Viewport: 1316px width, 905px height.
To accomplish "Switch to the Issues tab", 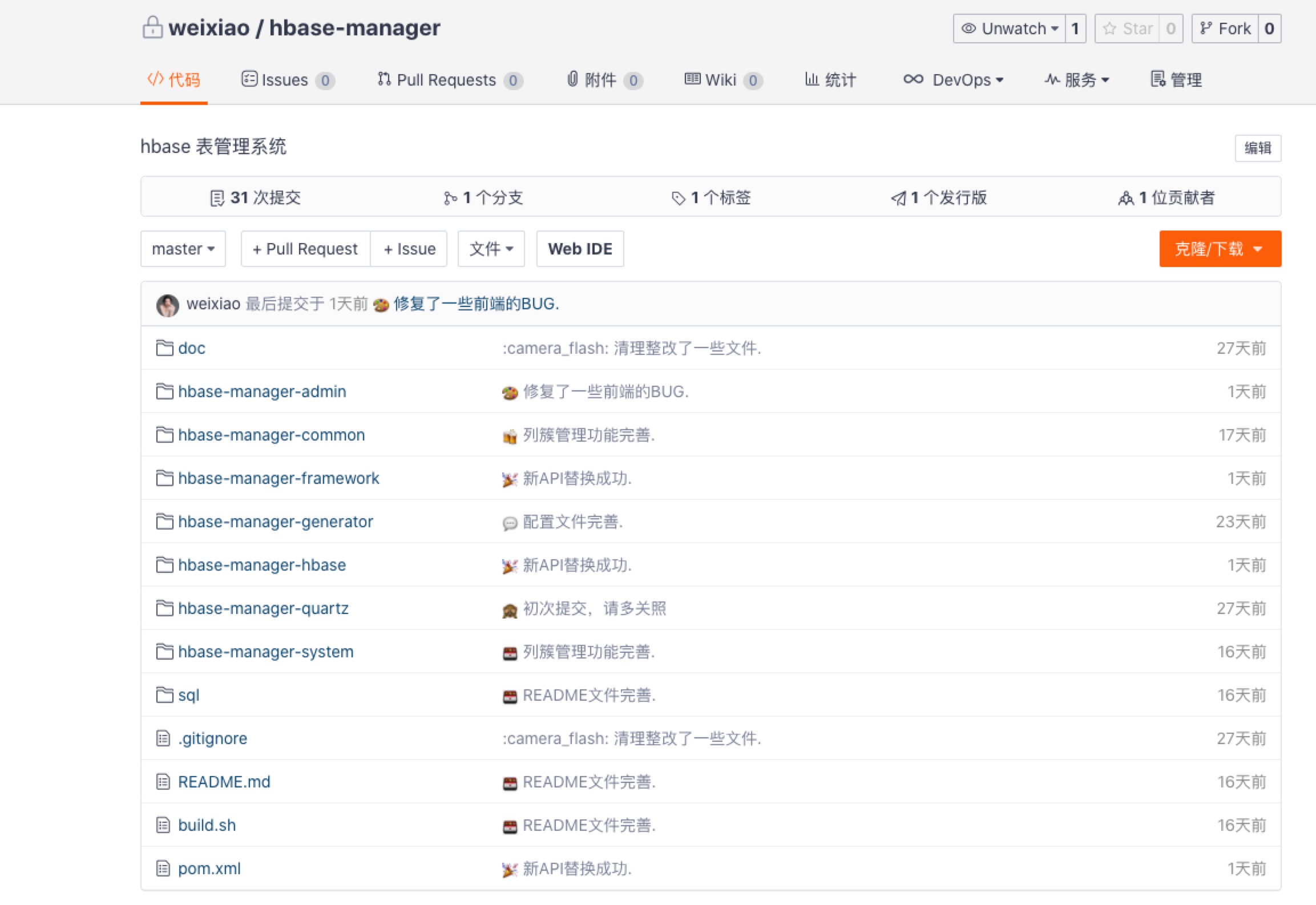I will 284,80.
